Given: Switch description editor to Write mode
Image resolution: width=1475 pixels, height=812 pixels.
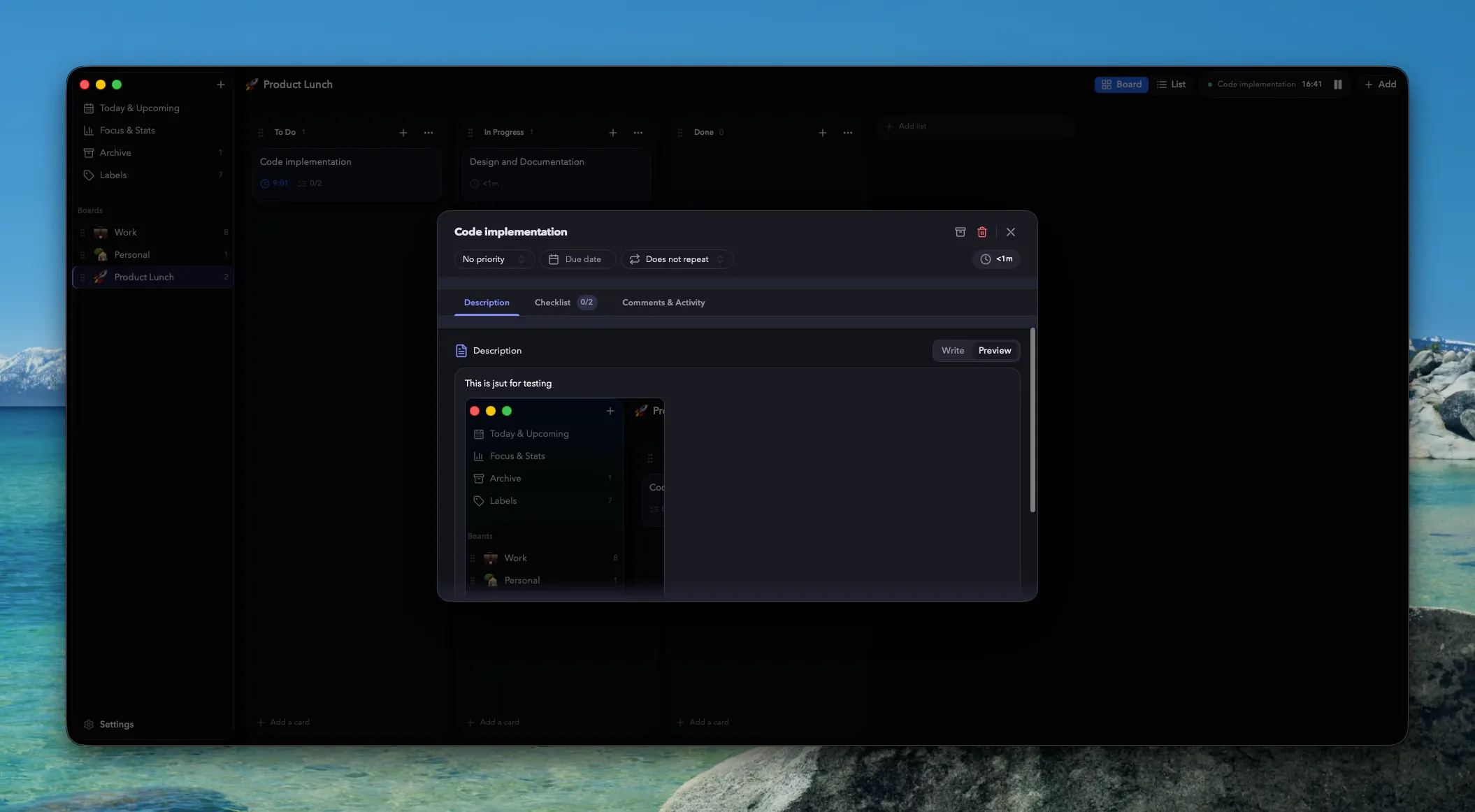Looking at the screenshot, I should coord(952,351).
